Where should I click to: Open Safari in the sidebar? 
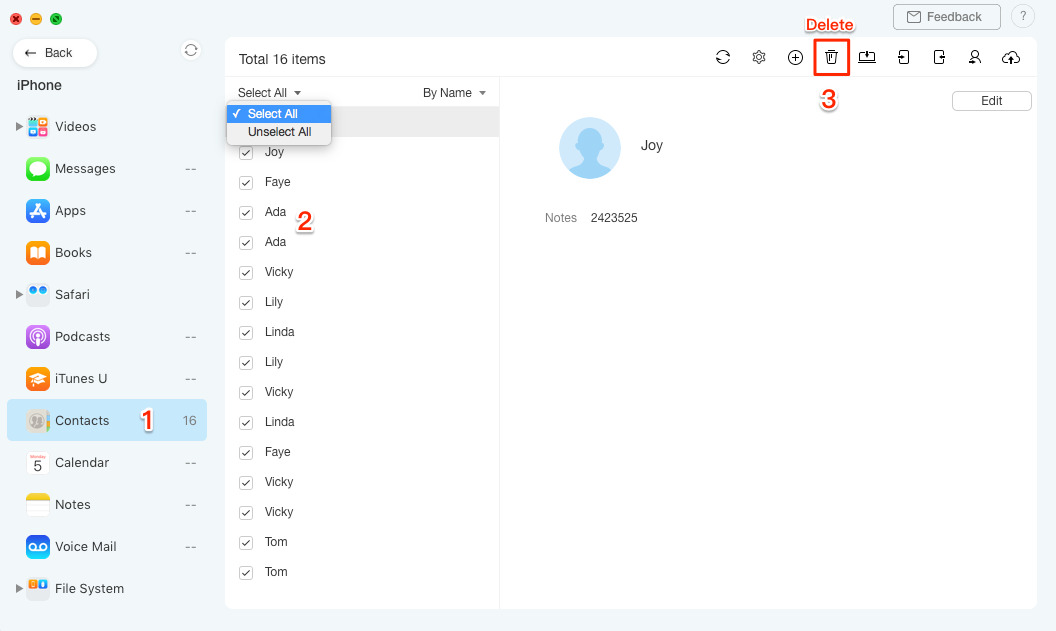click(x=108, y=294)
